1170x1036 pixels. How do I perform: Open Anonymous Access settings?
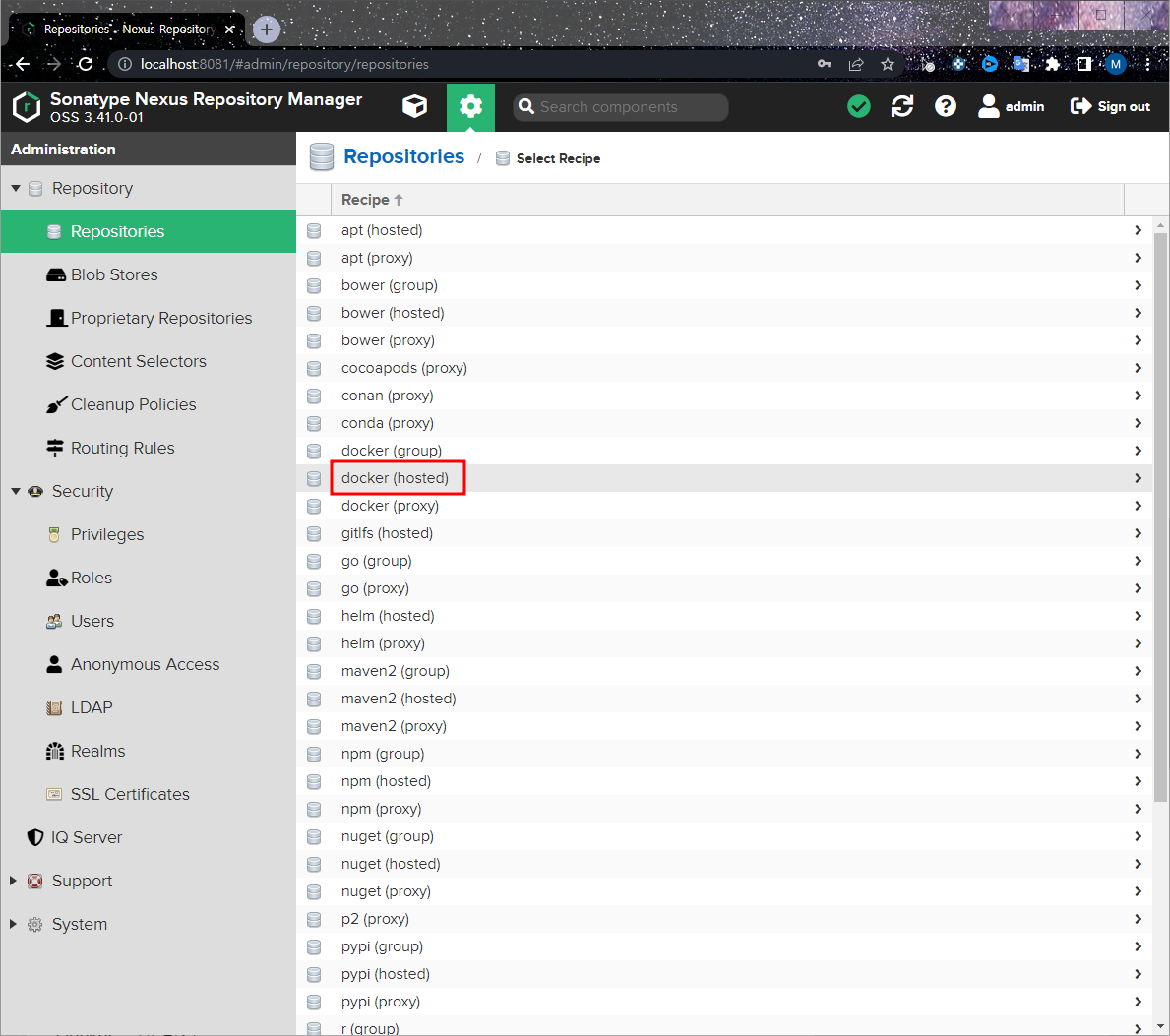click(133, 664)
